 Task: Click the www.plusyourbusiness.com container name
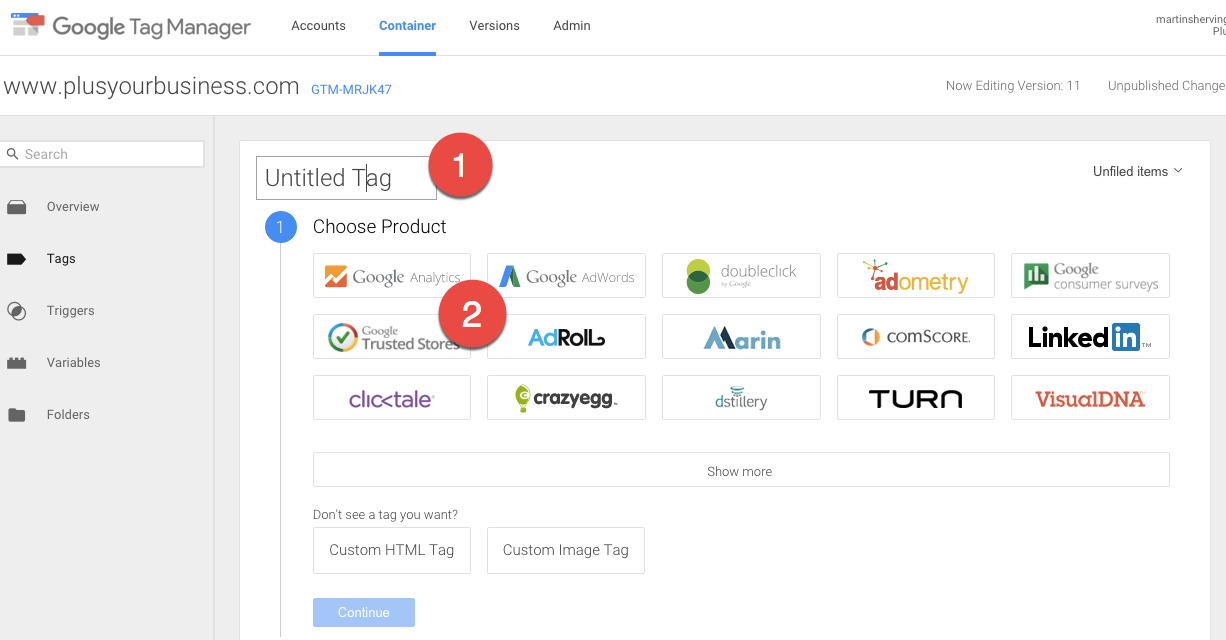click(151, 86)
